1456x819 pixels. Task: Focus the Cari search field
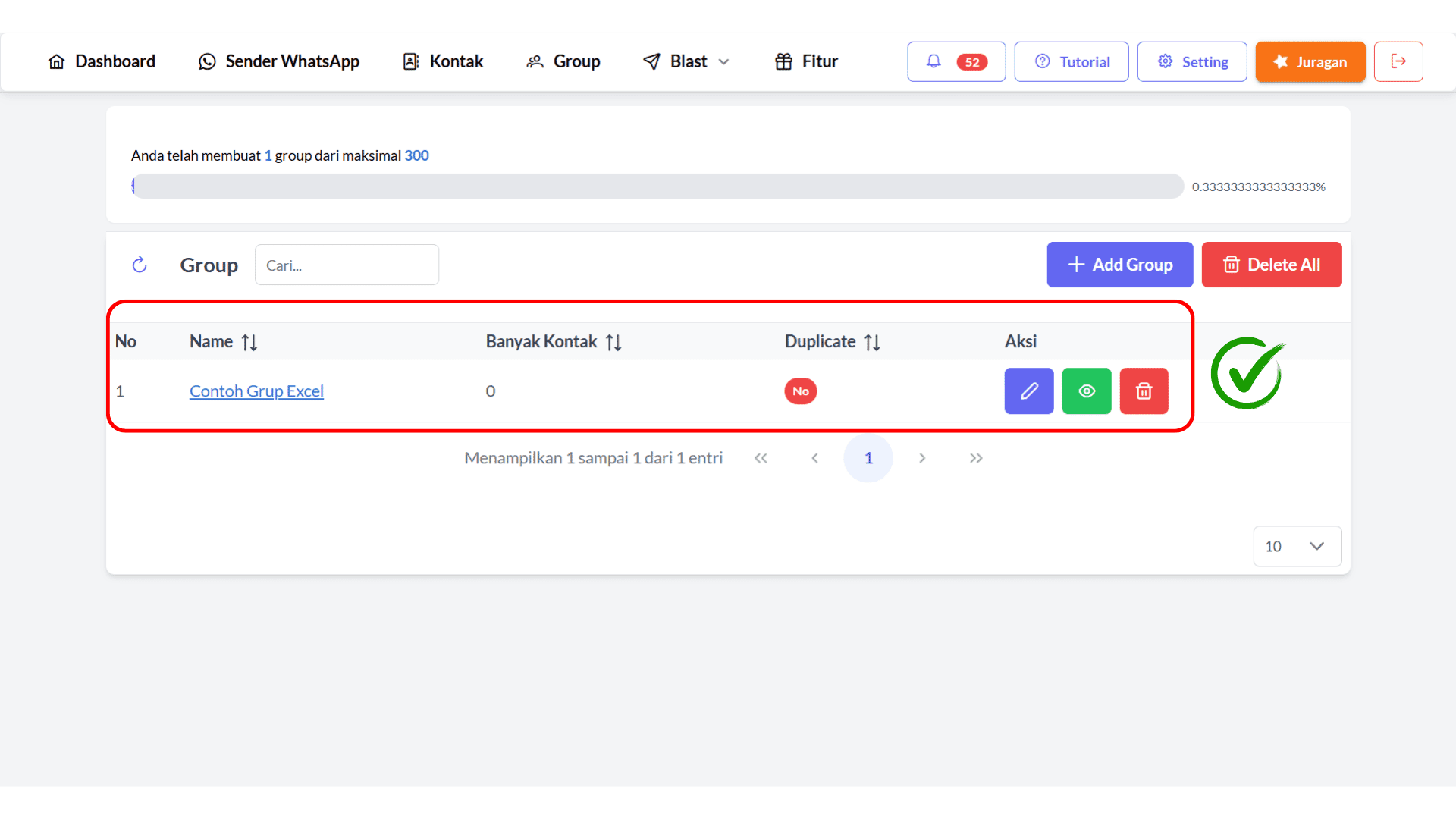tap(347, 265)
